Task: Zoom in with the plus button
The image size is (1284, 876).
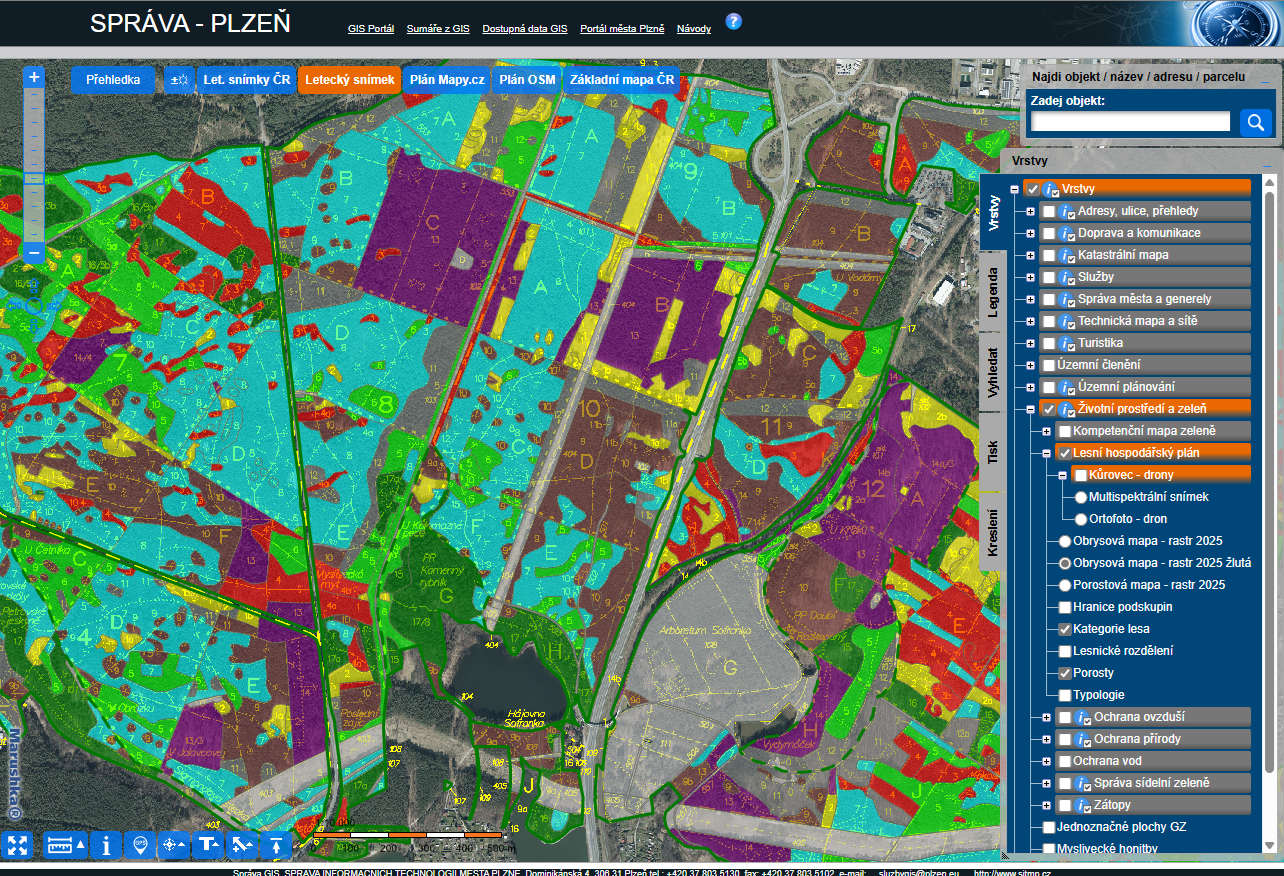Action: tap(34, 77)
